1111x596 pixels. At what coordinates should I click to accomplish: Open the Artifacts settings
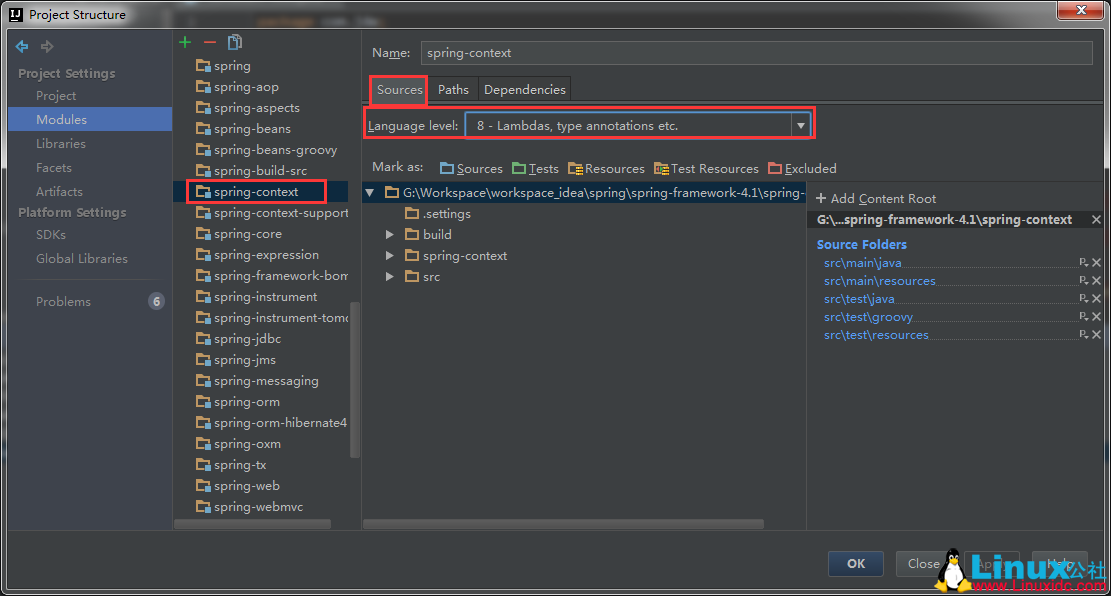tap(60, 192)
